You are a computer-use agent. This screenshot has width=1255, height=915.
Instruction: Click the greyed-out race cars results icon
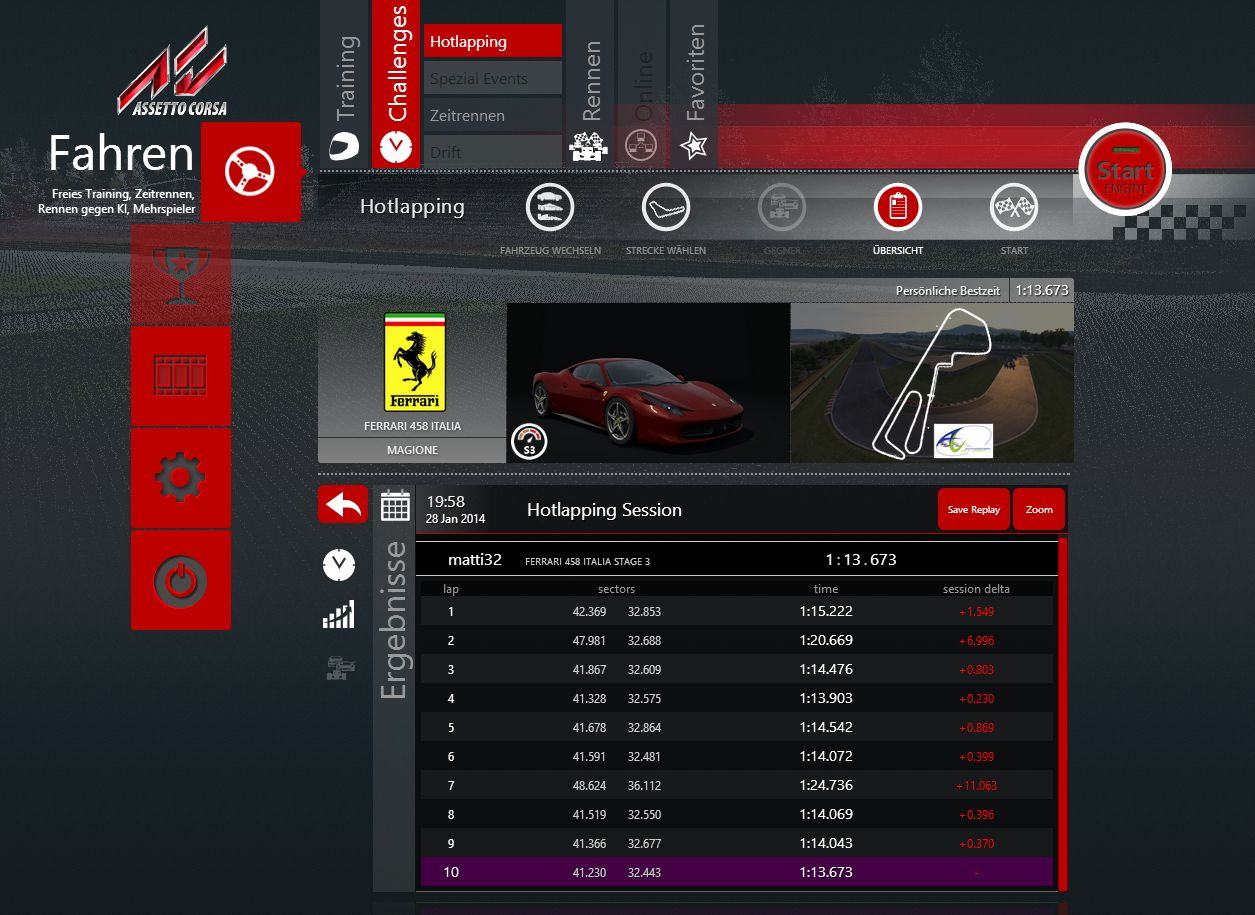tap(341, 667)
